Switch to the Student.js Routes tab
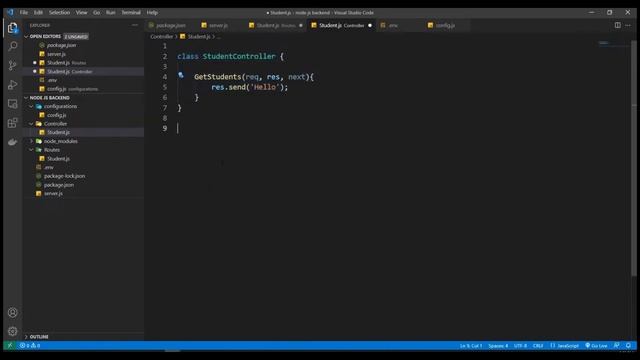Screen dimensions: 640x360 [x=276, y=25]
